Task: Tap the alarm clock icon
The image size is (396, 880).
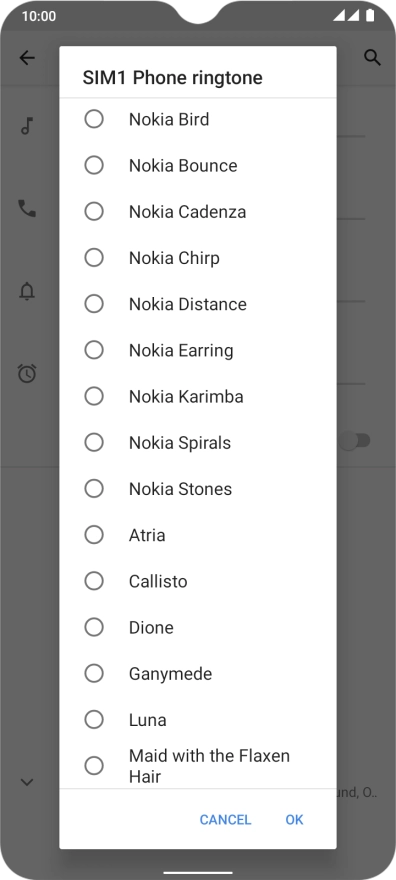Action: pos(27,373)
